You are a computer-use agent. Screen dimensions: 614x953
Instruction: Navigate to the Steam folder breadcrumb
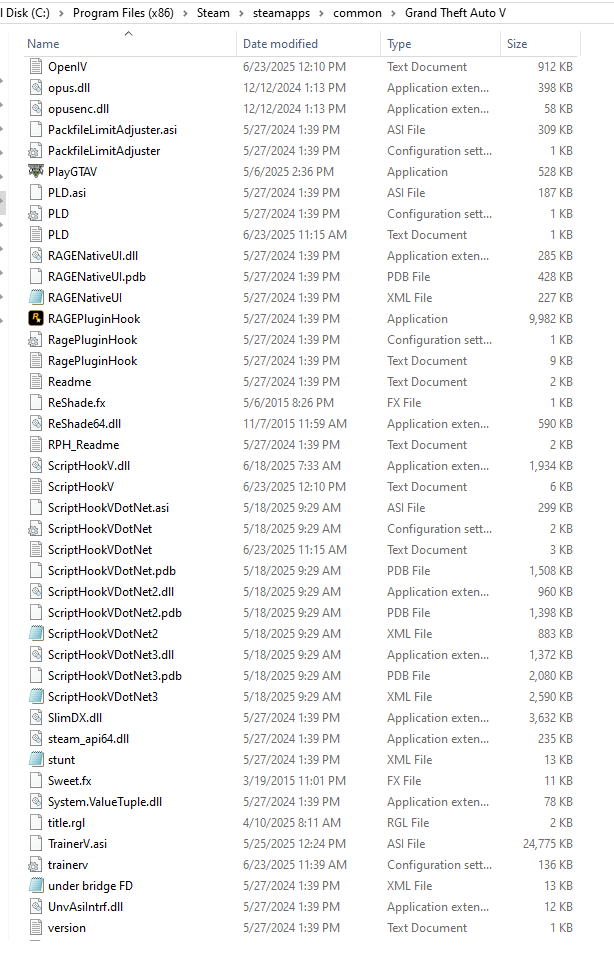tap(213, 13)
